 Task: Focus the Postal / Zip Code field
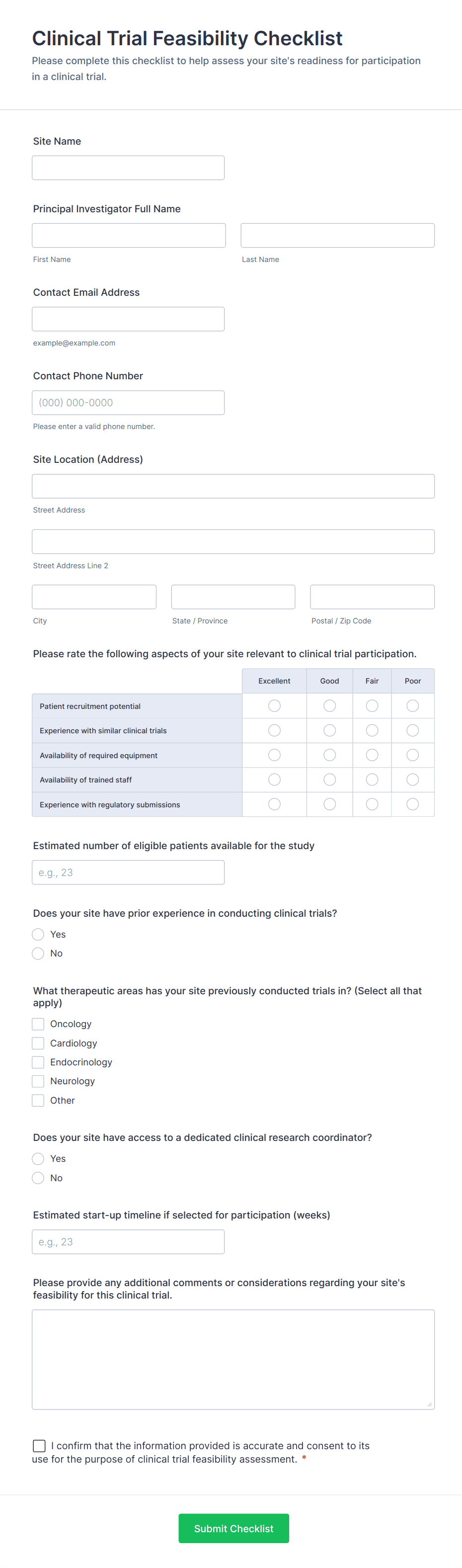[372, 597]
